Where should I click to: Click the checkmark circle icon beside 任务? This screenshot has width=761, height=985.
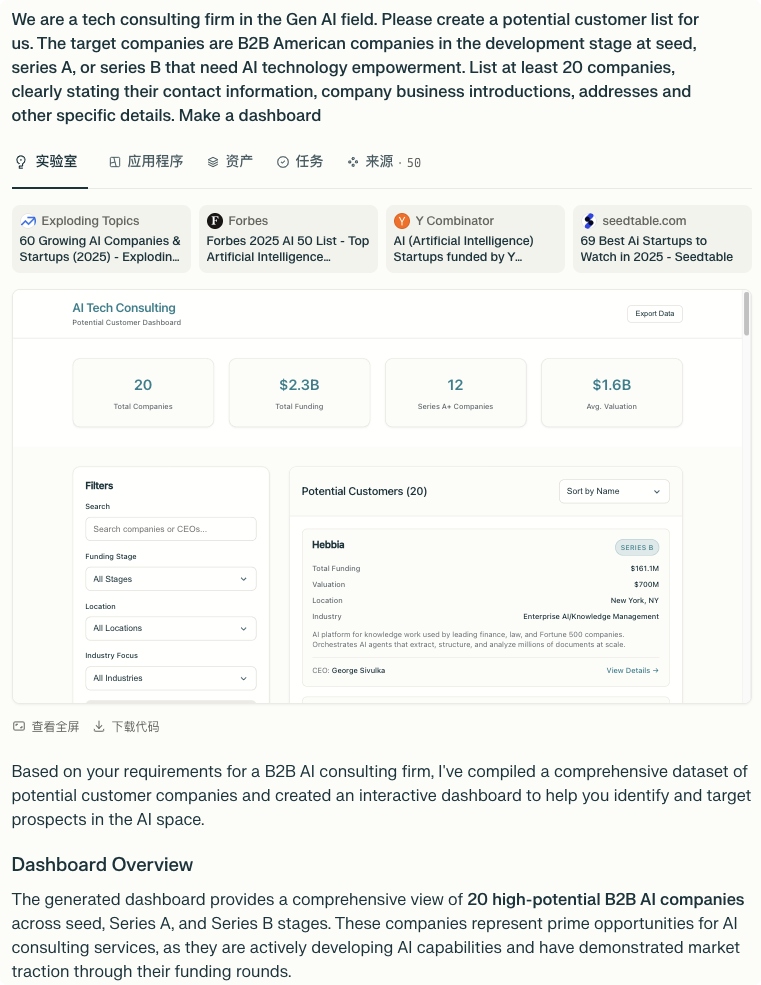(283, 162)
